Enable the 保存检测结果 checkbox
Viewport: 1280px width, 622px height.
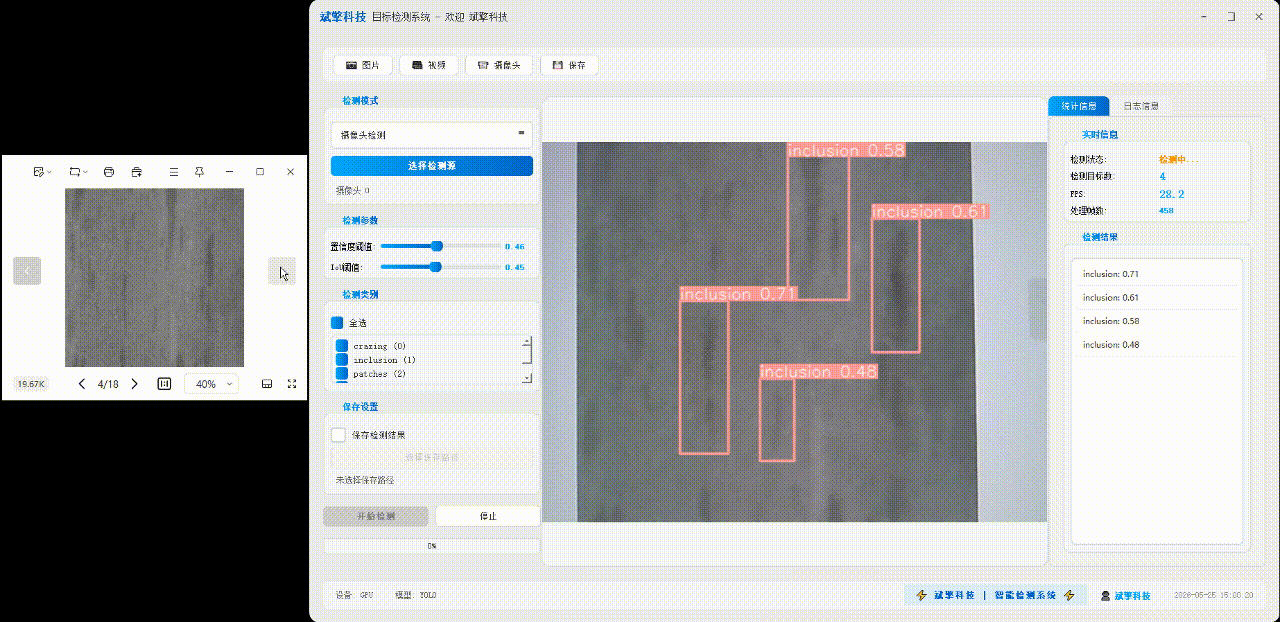tap(338, 435)
